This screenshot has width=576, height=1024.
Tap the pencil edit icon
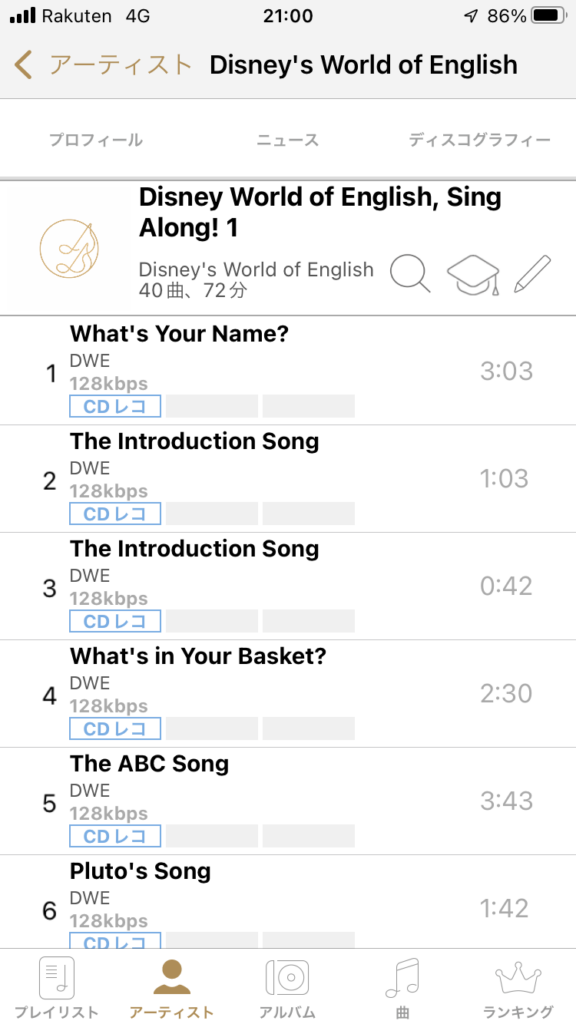click(532, 274)
